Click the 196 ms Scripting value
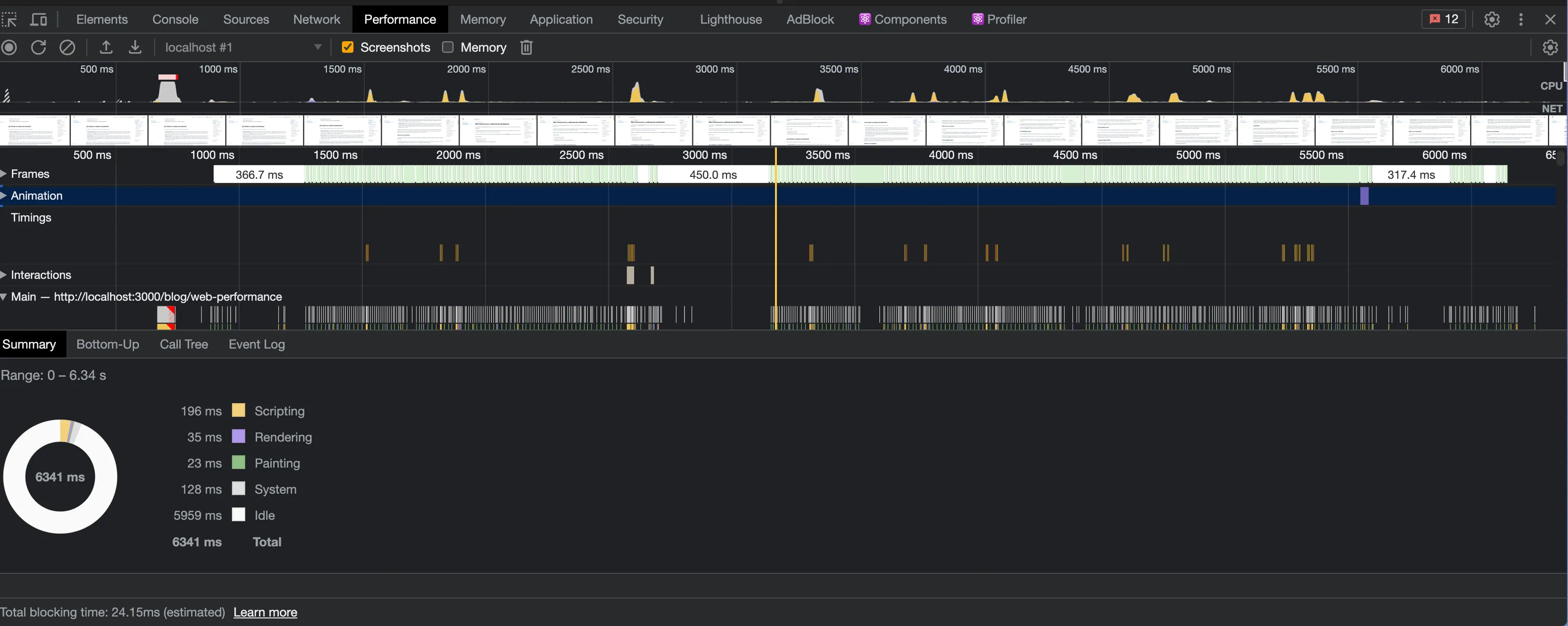 tap(201, 411)
